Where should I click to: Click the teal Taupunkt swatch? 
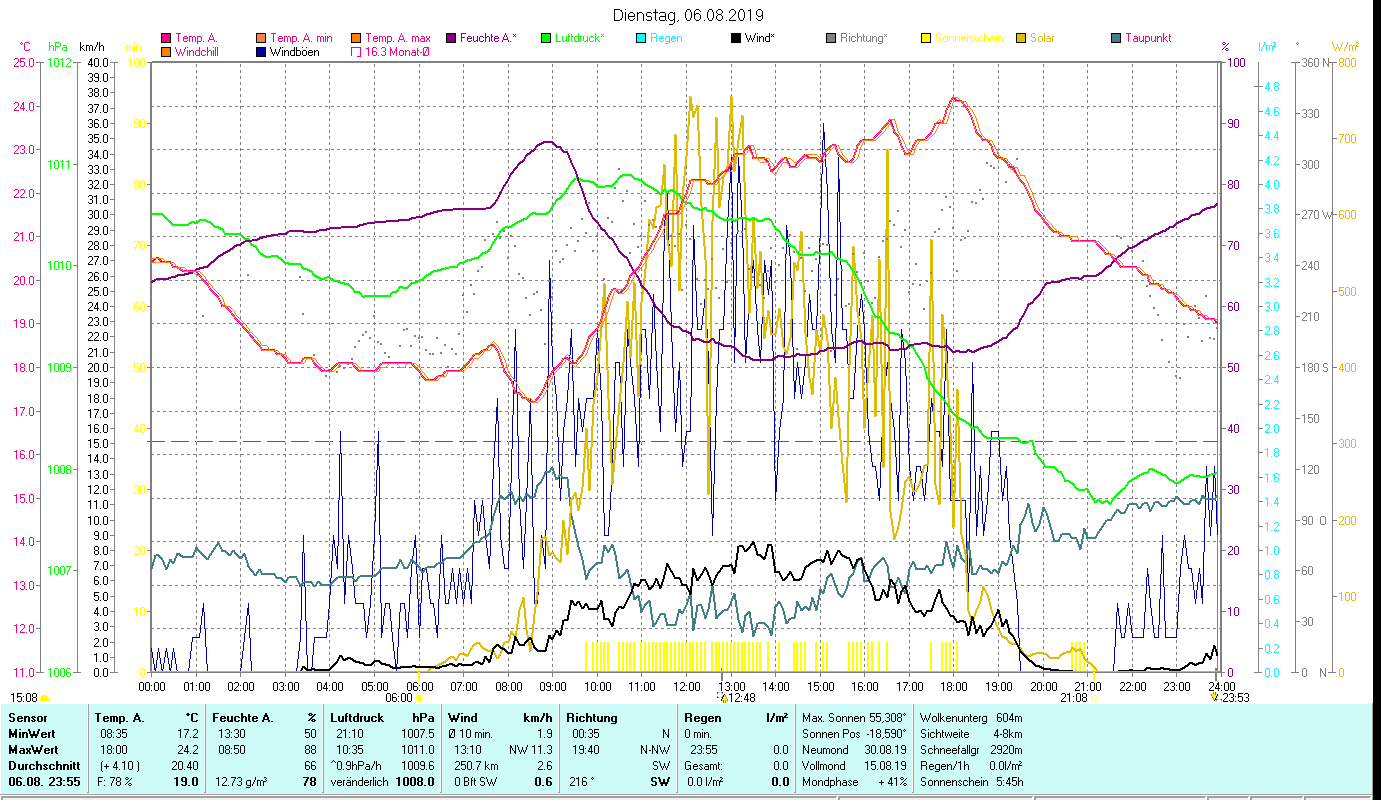(1116, 39)
